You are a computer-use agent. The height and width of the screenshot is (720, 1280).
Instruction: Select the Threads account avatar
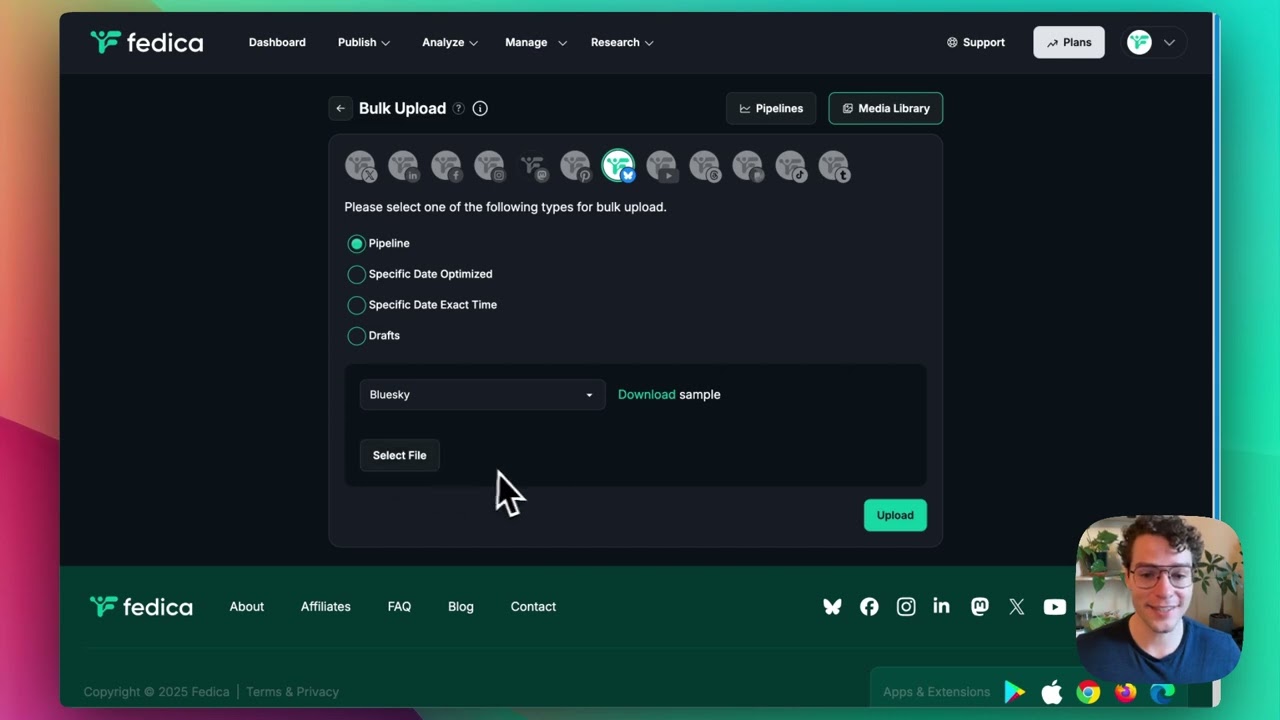pyautogui.click(x=704, y=166)
